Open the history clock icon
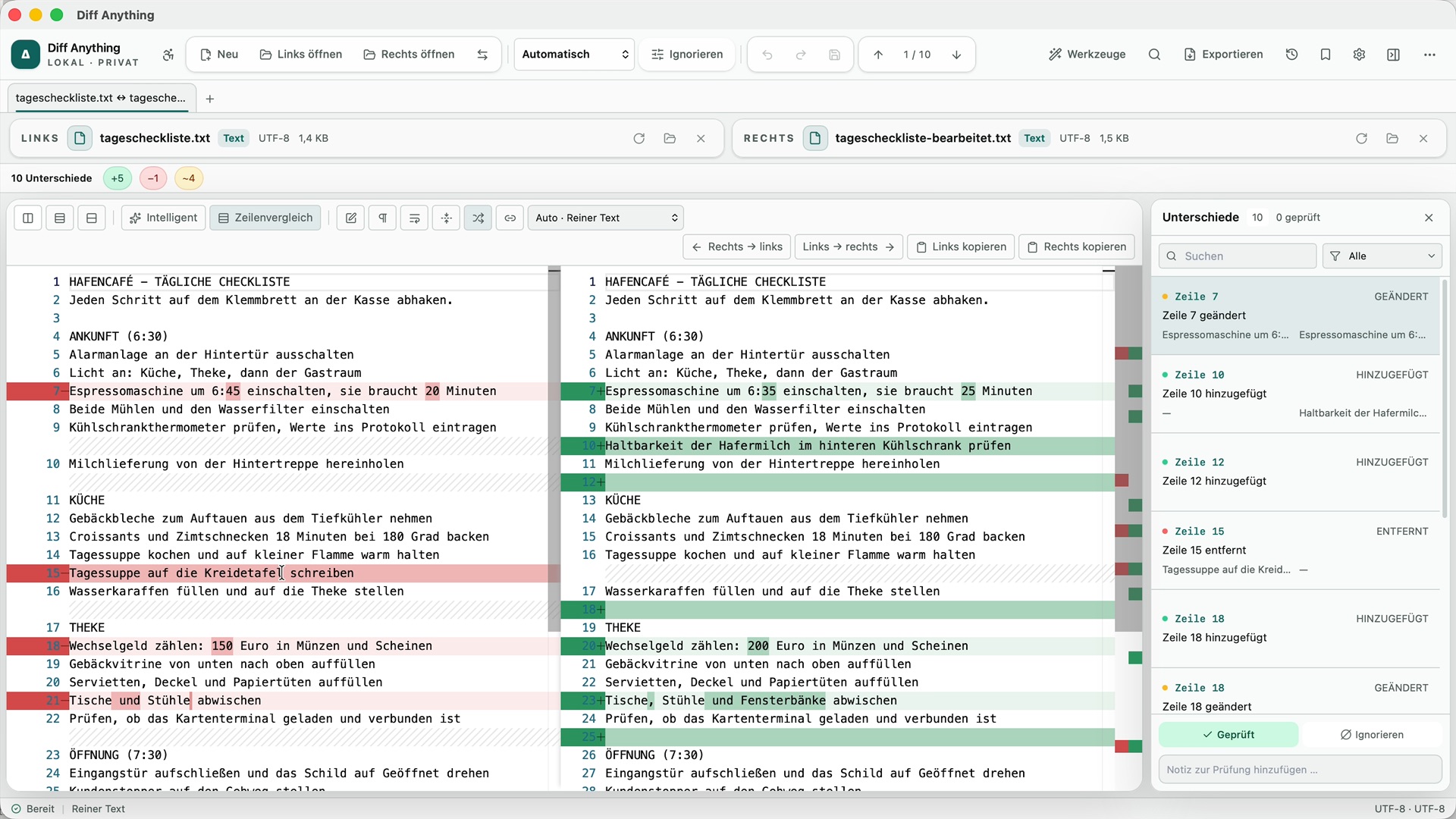The height and width of the screenshot is (819, 1456). coord(1291,55)
